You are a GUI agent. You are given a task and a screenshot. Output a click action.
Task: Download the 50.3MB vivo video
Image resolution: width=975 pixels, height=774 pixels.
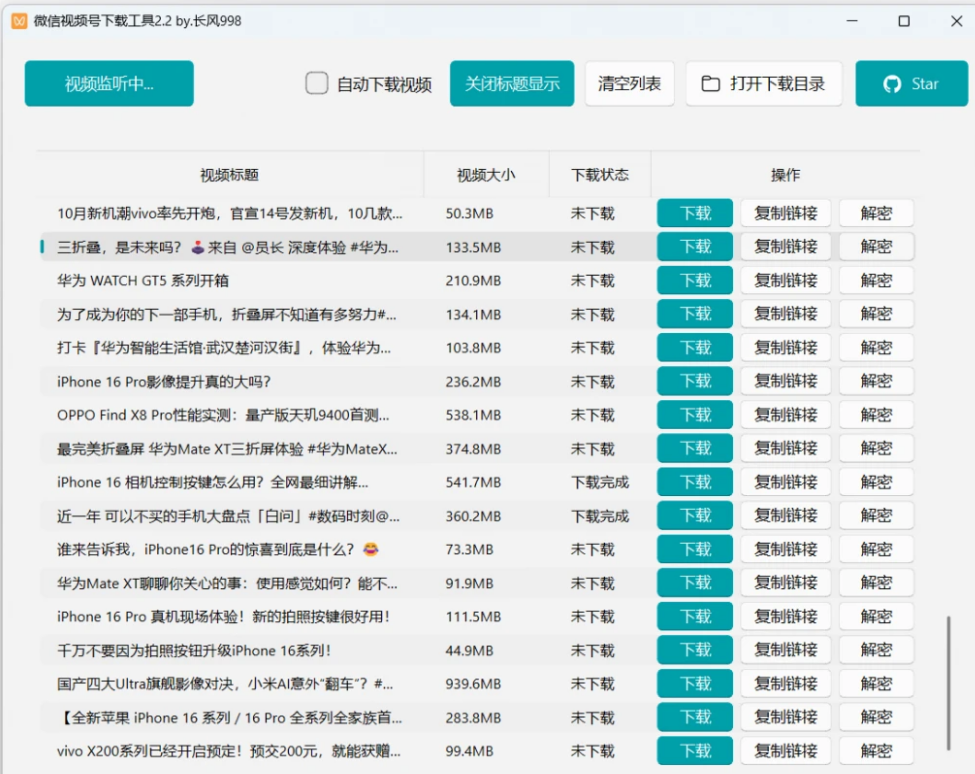(695, 213)
